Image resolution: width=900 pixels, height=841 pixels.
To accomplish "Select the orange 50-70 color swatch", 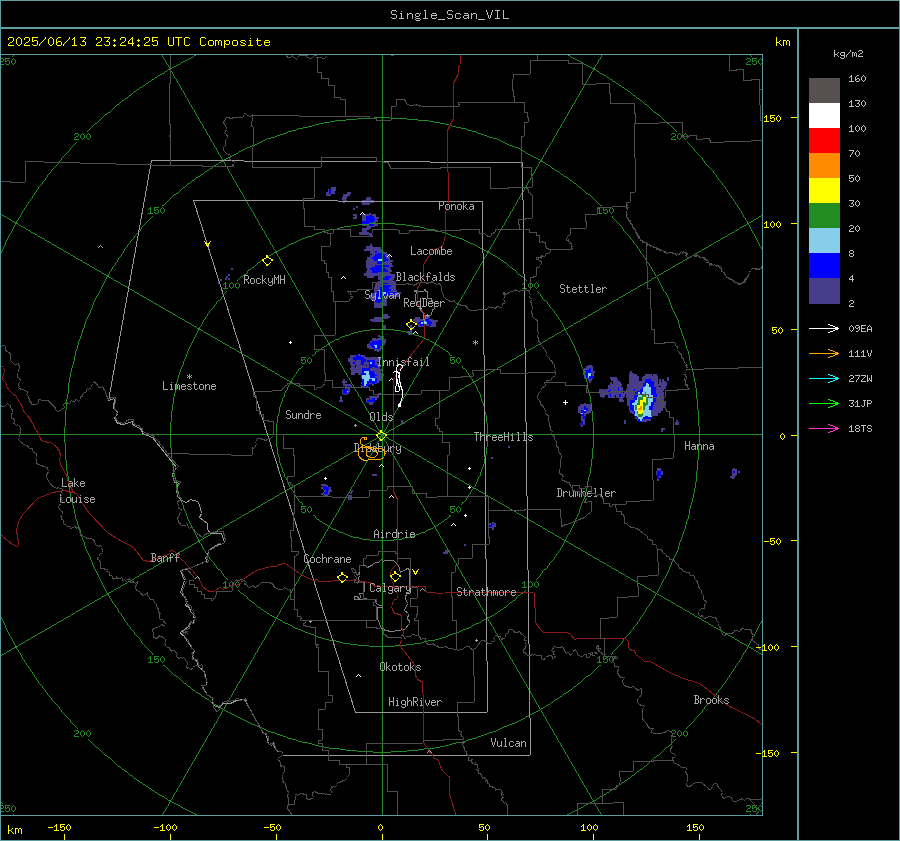I will click(824, 166).
